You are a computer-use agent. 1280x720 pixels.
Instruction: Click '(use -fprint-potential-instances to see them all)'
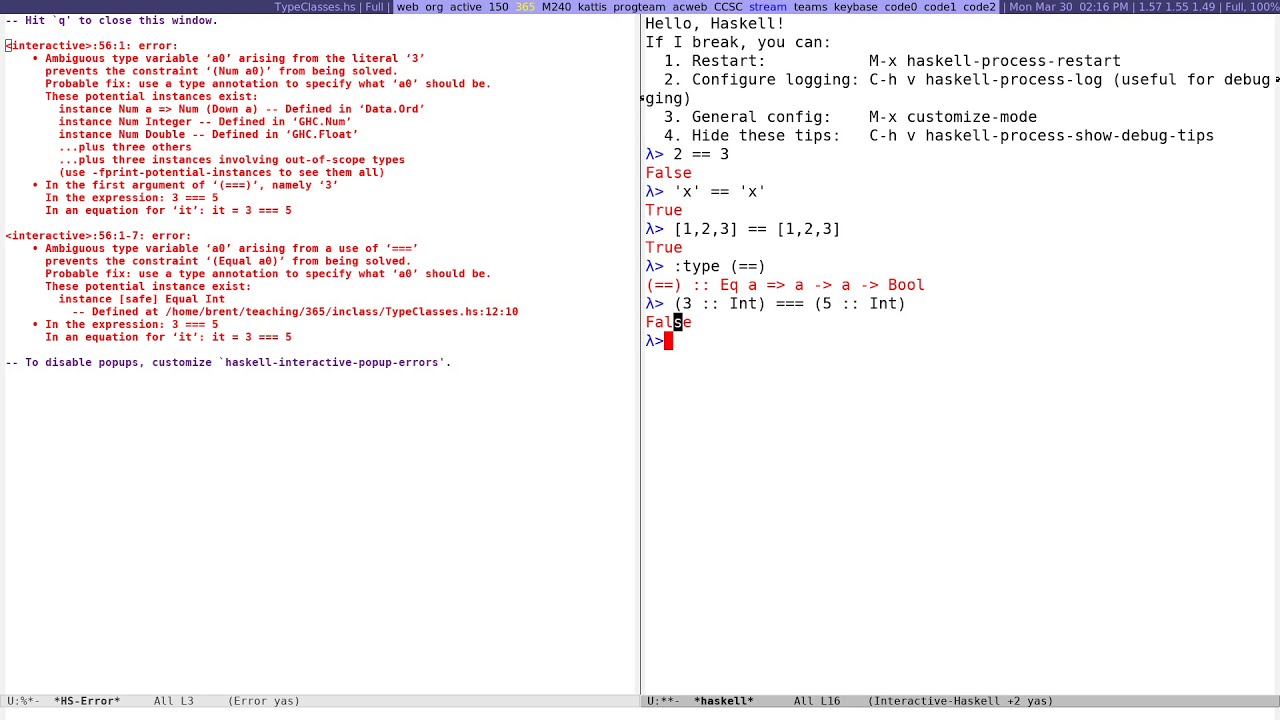click(x=221, y=172)
